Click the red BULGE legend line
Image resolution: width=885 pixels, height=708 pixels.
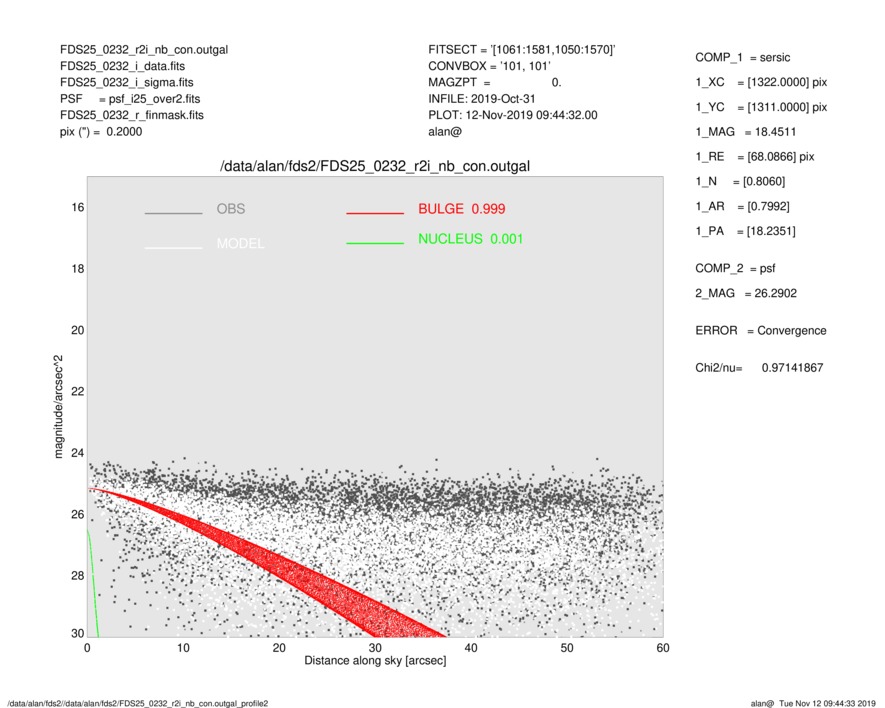click(374, 213)
